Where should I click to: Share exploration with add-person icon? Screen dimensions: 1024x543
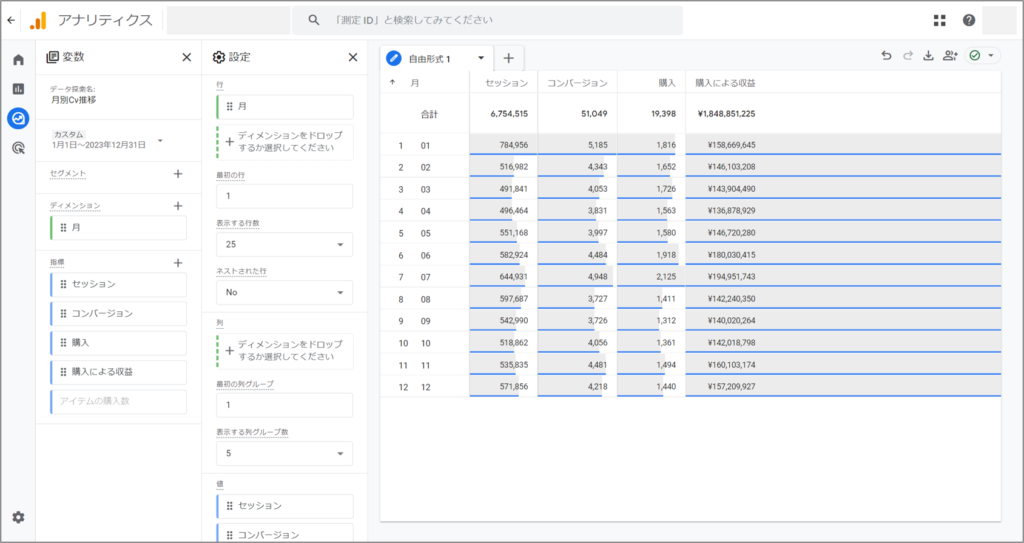950,56
